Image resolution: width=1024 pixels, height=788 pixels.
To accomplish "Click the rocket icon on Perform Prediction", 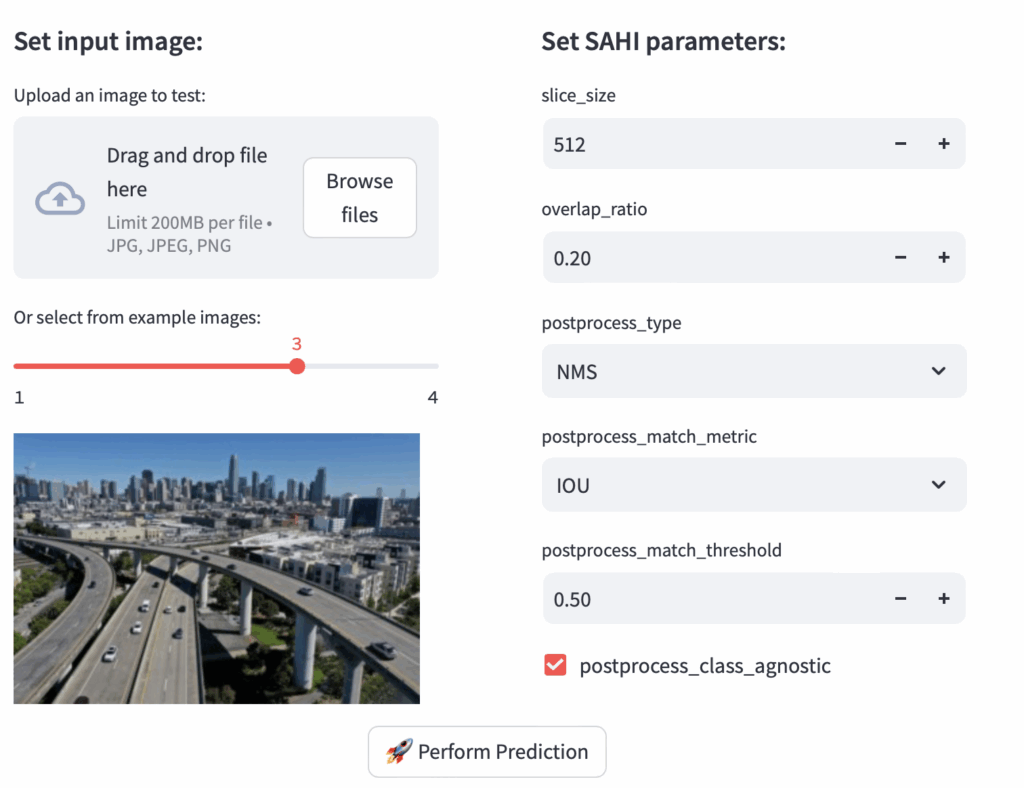I will tap(398, 752).
